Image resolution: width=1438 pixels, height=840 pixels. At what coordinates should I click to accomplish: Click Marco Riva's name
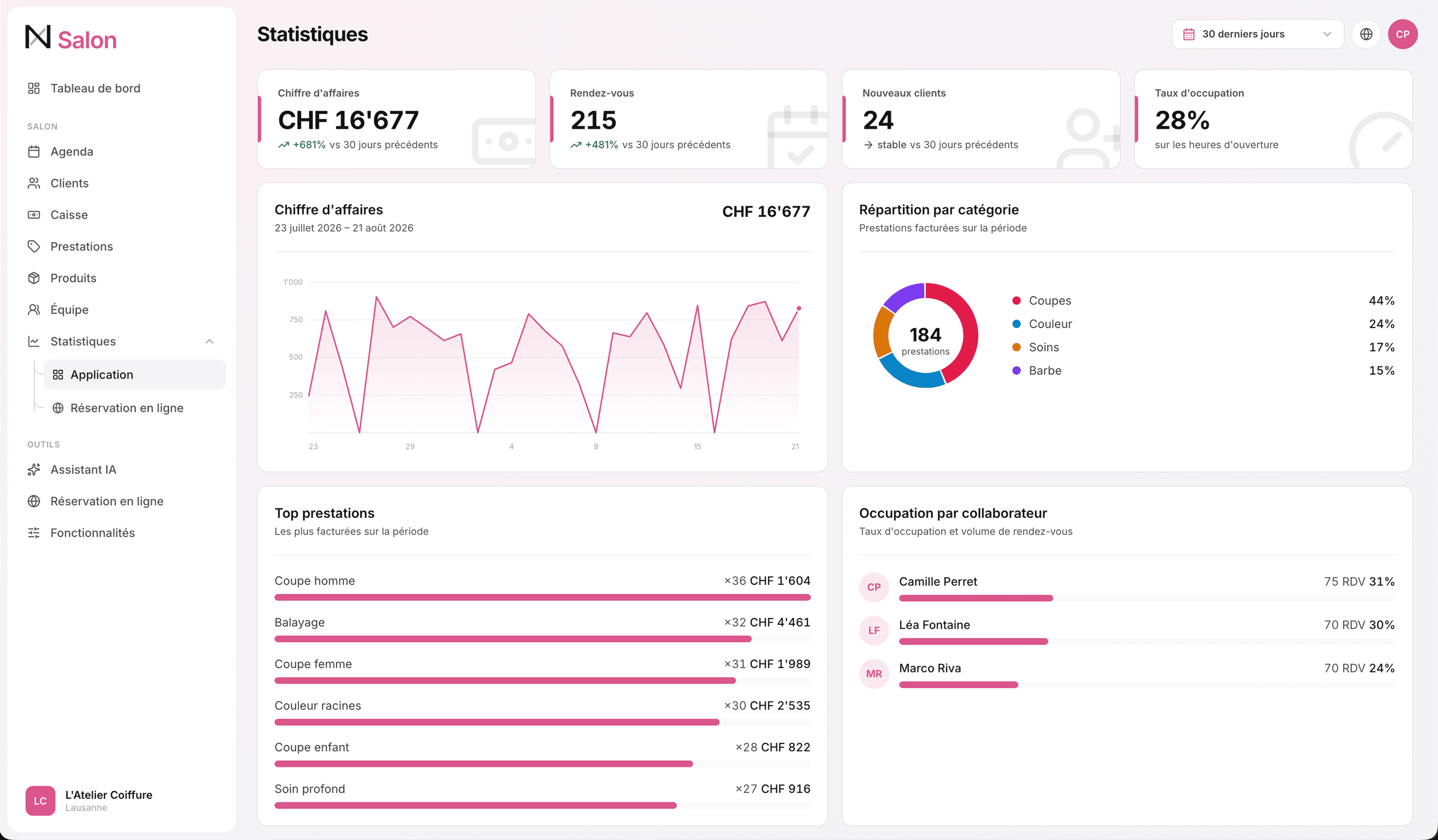point(930,669)
